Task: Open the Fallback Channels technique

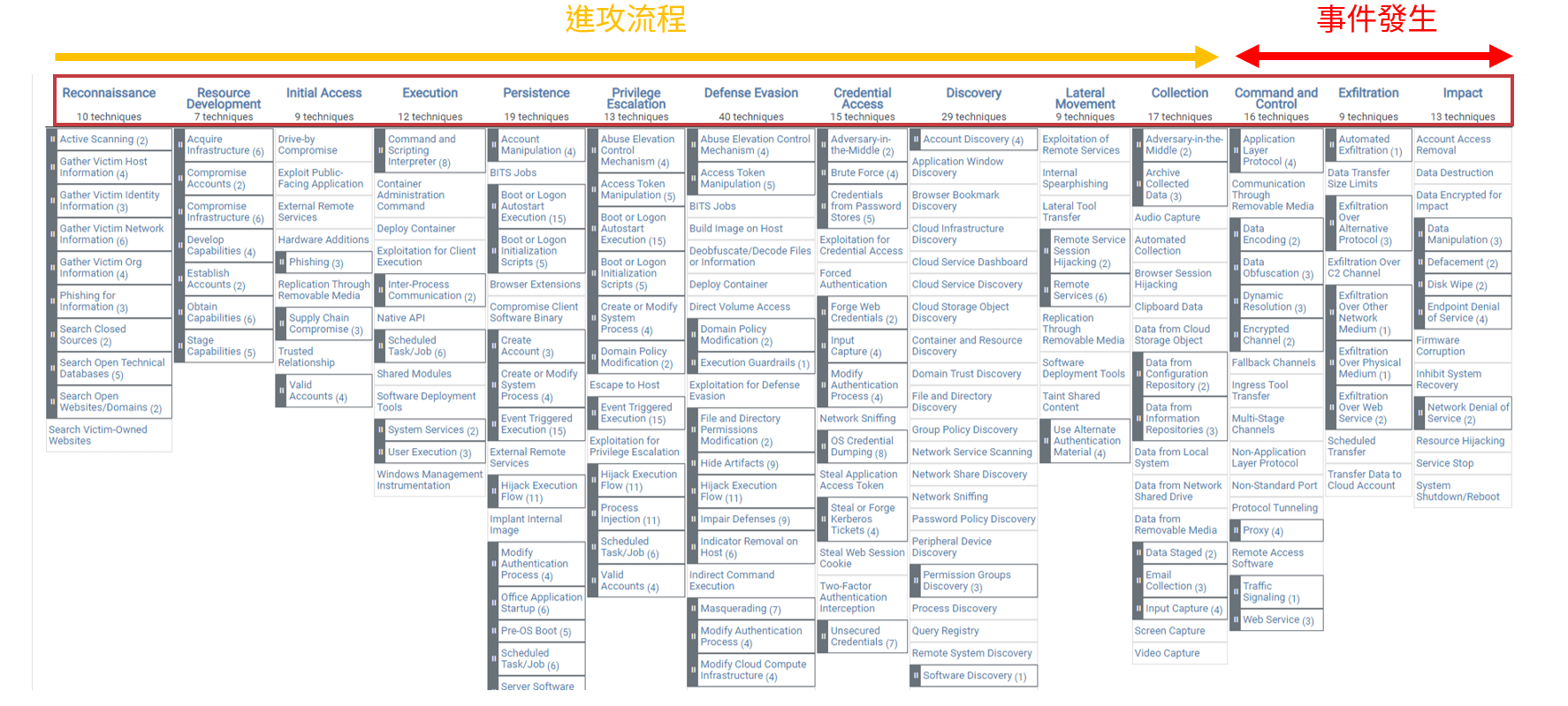Action: click(x=1274, y=363)
